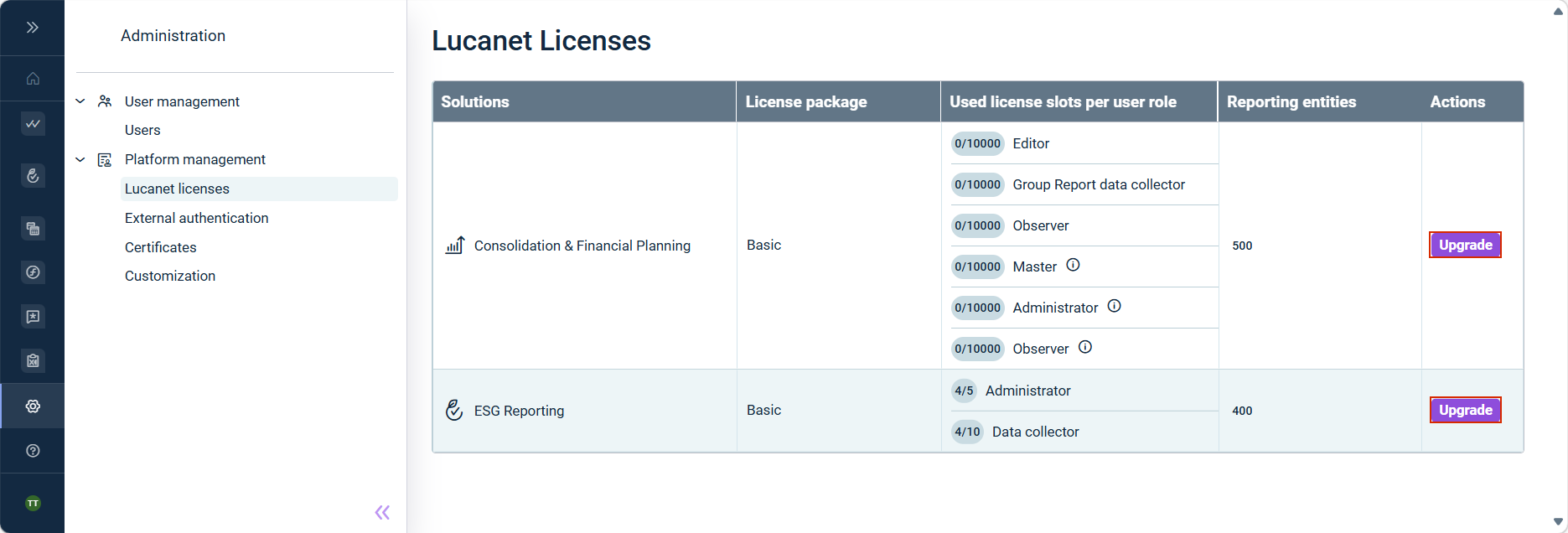Image resolution: width=1568 pixels, height=533 pixels.
Task: Open External authentication
Action: 197,218
